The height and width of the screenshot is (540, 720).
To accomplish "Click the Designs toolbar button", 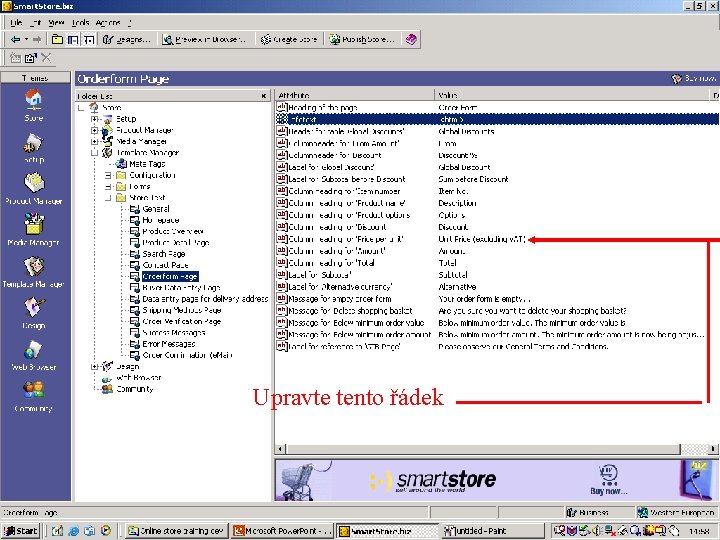I will [127, 39].
